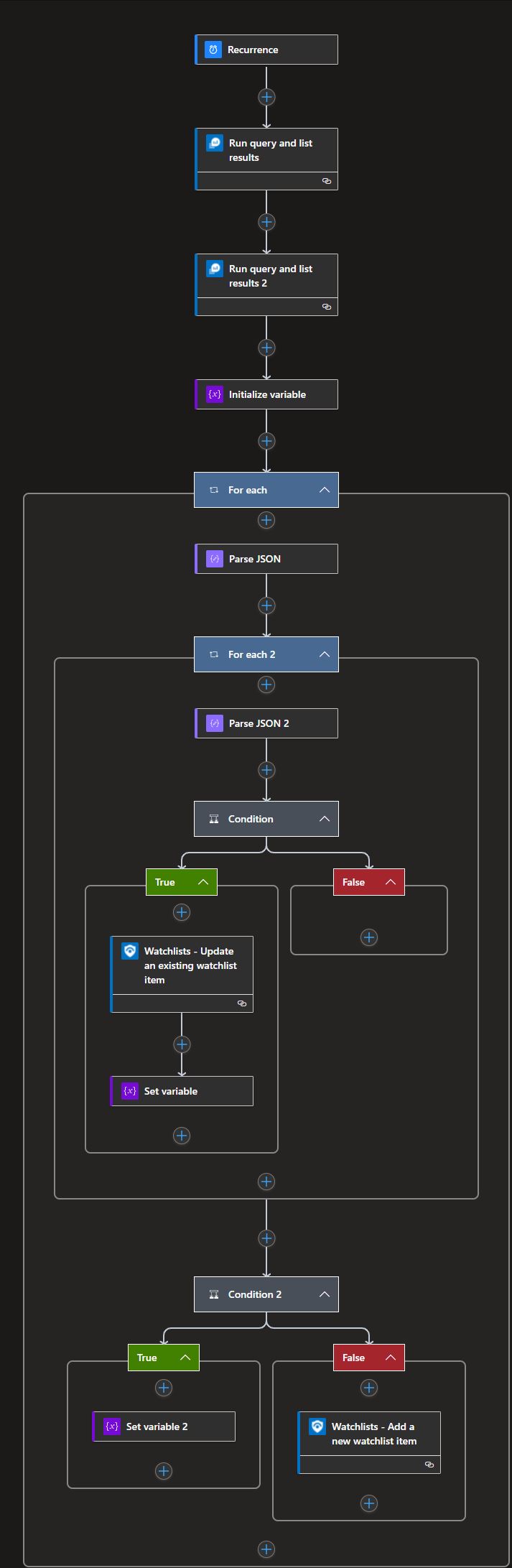The height and width of the screenshot is (1568, 512).
Task: Click the Recurrence trigger clock icon
Action: [x=212, y=49]
